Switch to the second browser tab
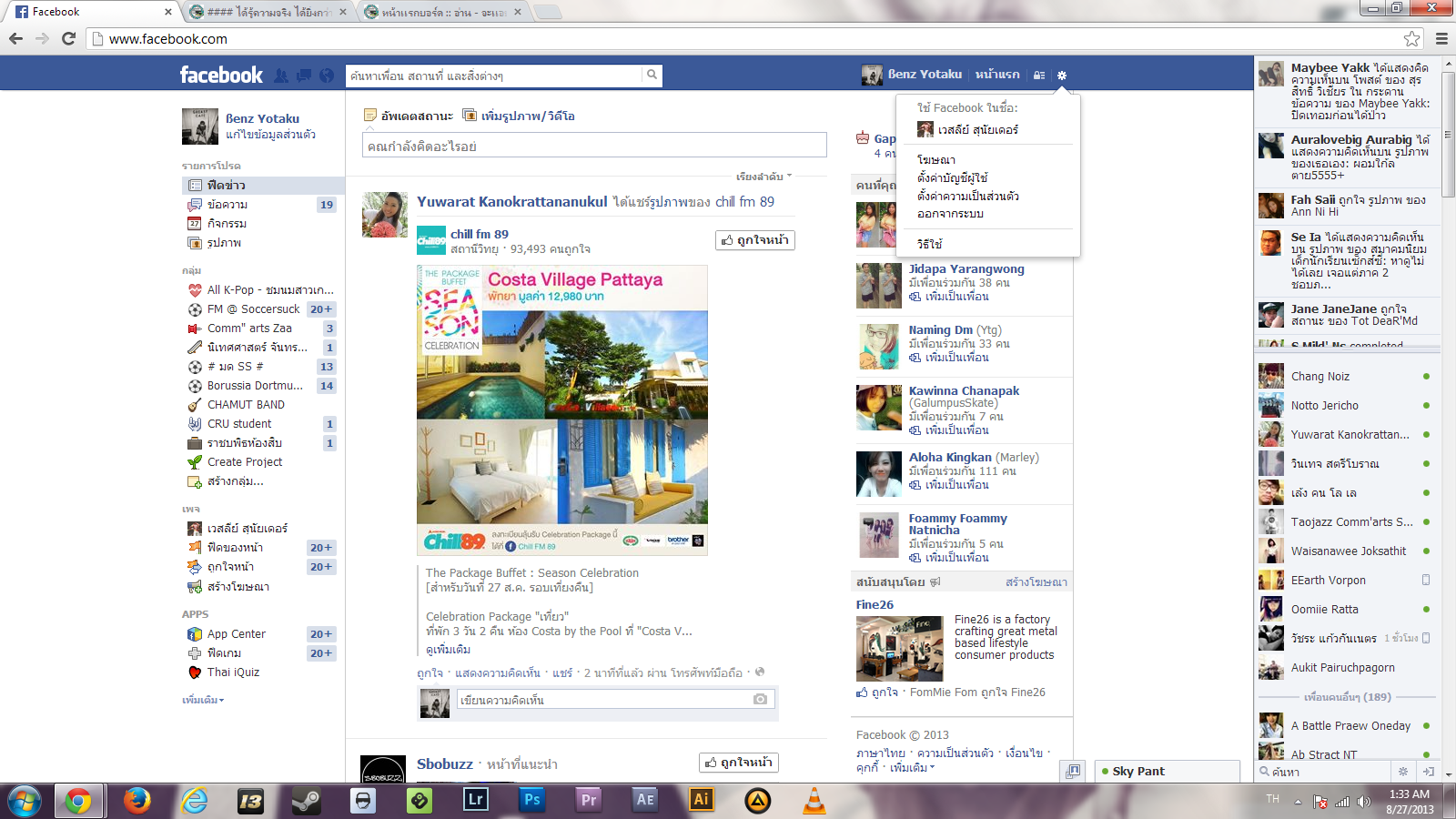This screenshot has height=819, width=1456. point(268,12)
